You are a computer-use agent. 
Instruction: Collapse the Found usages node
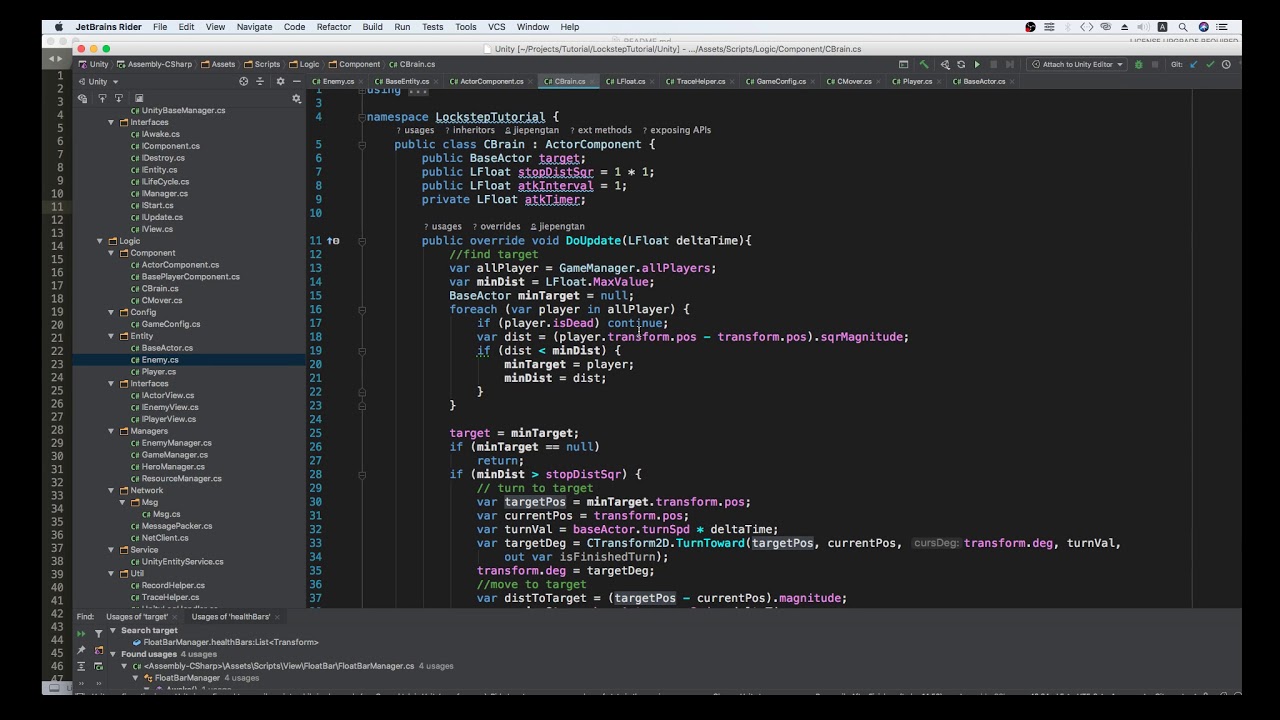[113, 654]
